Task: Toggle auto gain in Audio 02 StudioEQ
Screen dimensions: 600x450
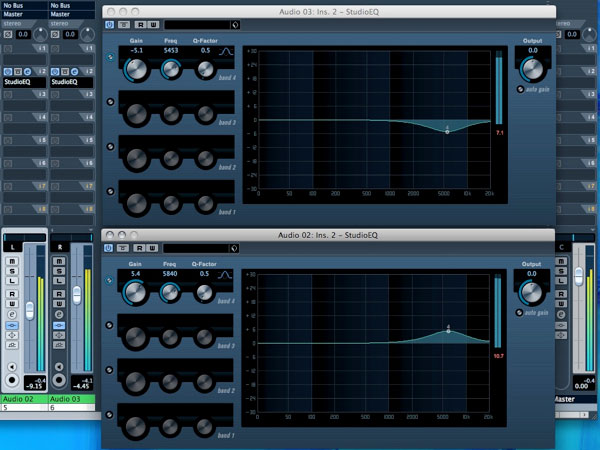Action: click(x=519, y=312)
